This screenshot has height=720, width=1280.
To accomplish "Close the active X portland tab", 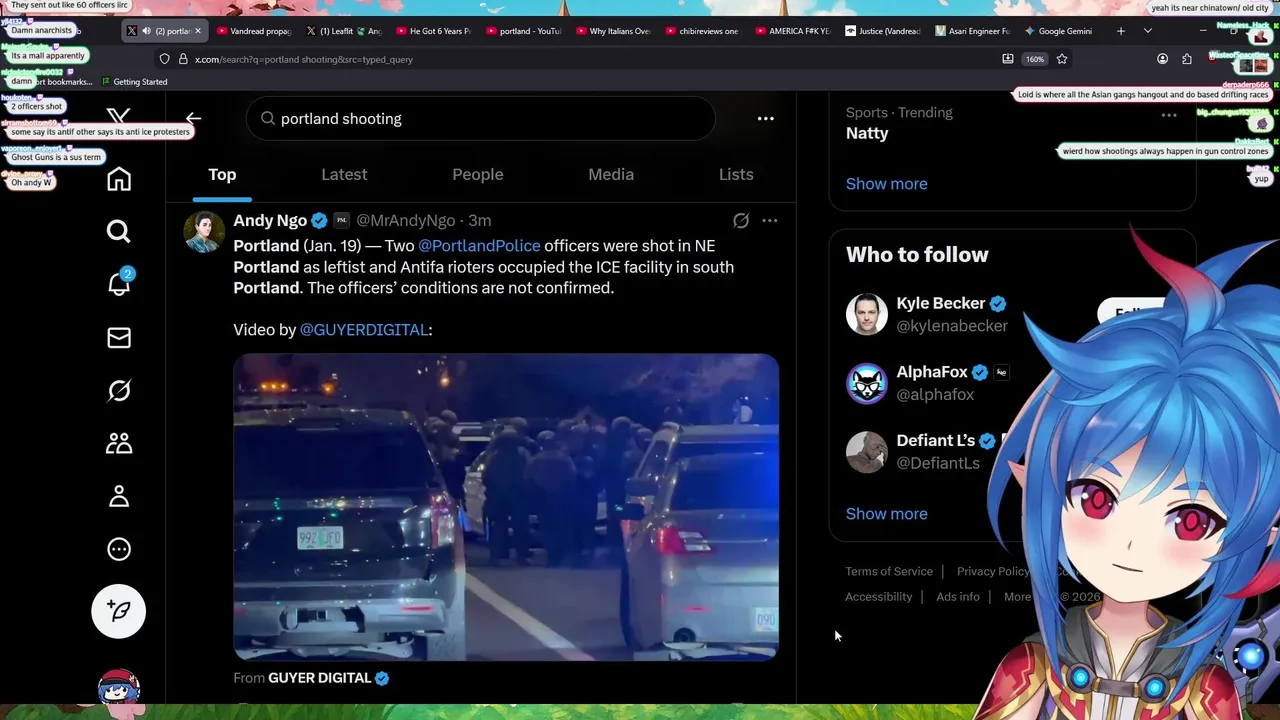I will (x=198, y=31).
